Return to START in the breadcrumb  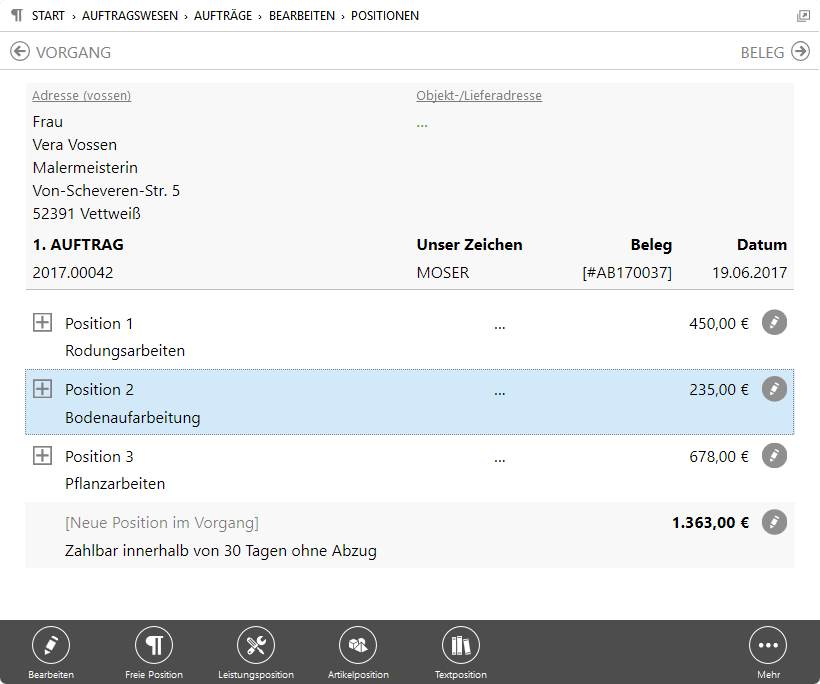pos(49,16)
